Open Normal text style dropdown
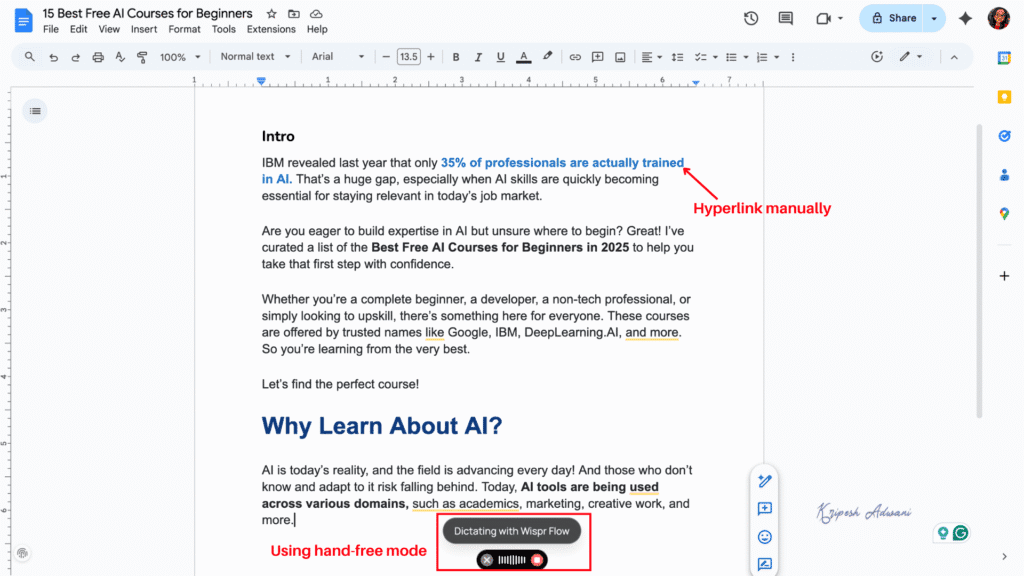1024x576 pixels. [x=255, y=57]
